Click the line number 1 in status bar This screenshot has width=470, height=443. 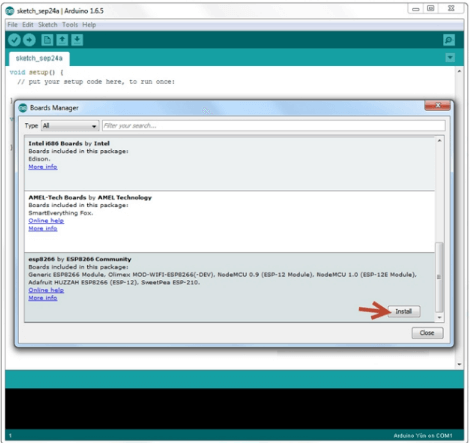[x=10, y=436]
